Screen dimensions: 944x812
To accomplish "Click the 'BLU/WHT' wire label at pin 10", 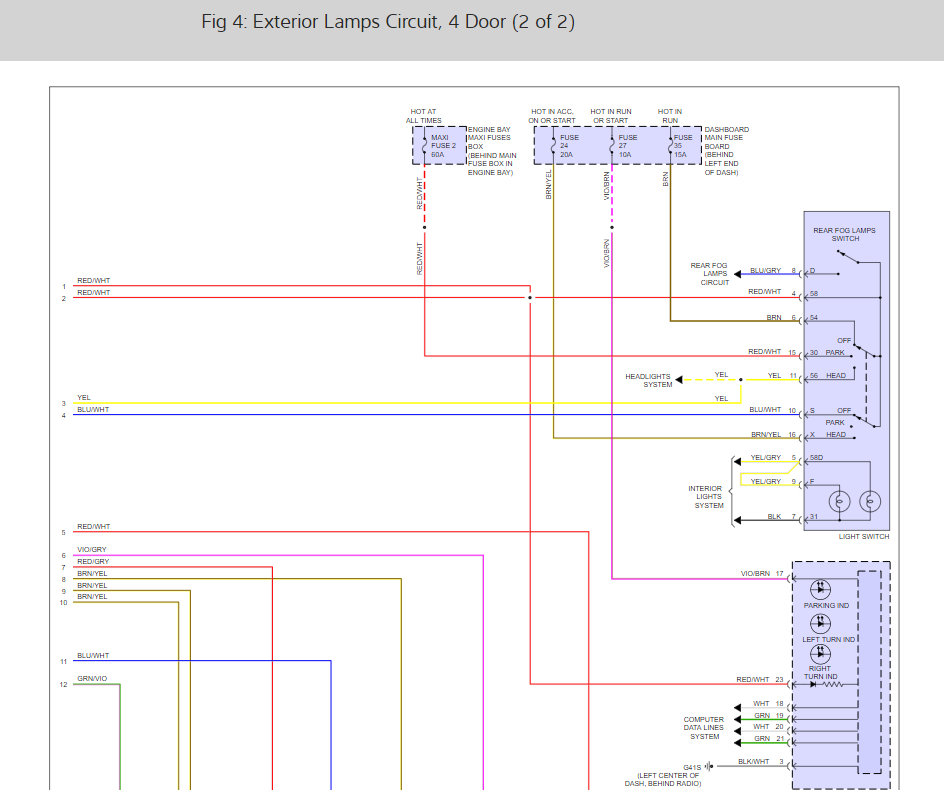I will pos(765,409).
